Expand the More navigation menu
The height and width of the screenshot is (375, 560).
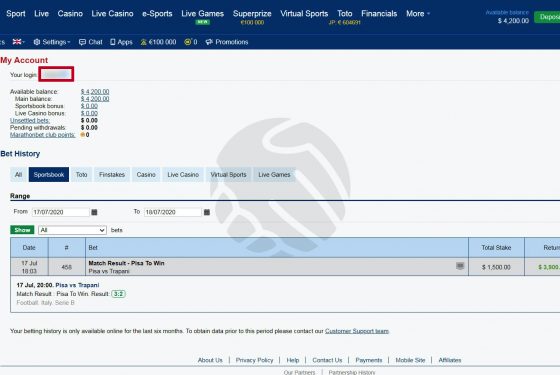[418, 14]
